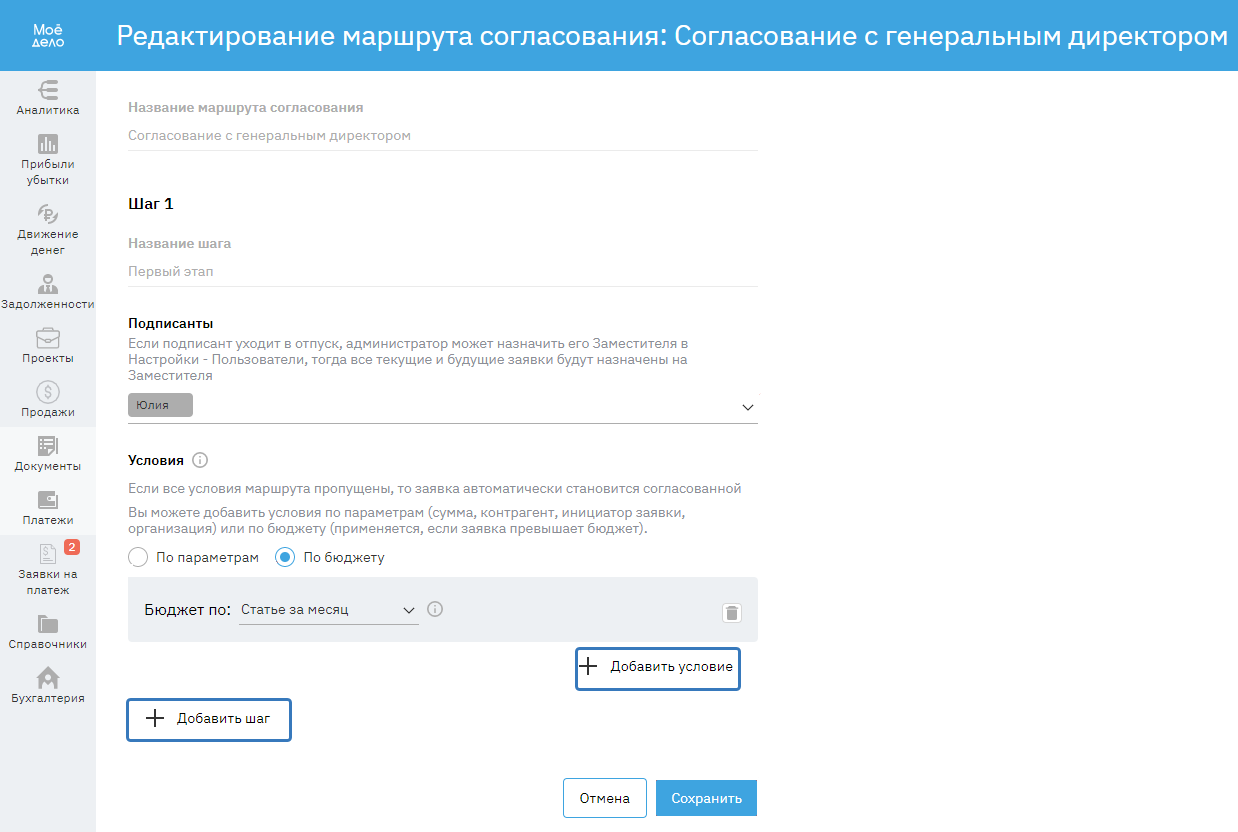Open Документы menu item
This screenshot has width=1238, height=832.
click(x=48, y=454)
